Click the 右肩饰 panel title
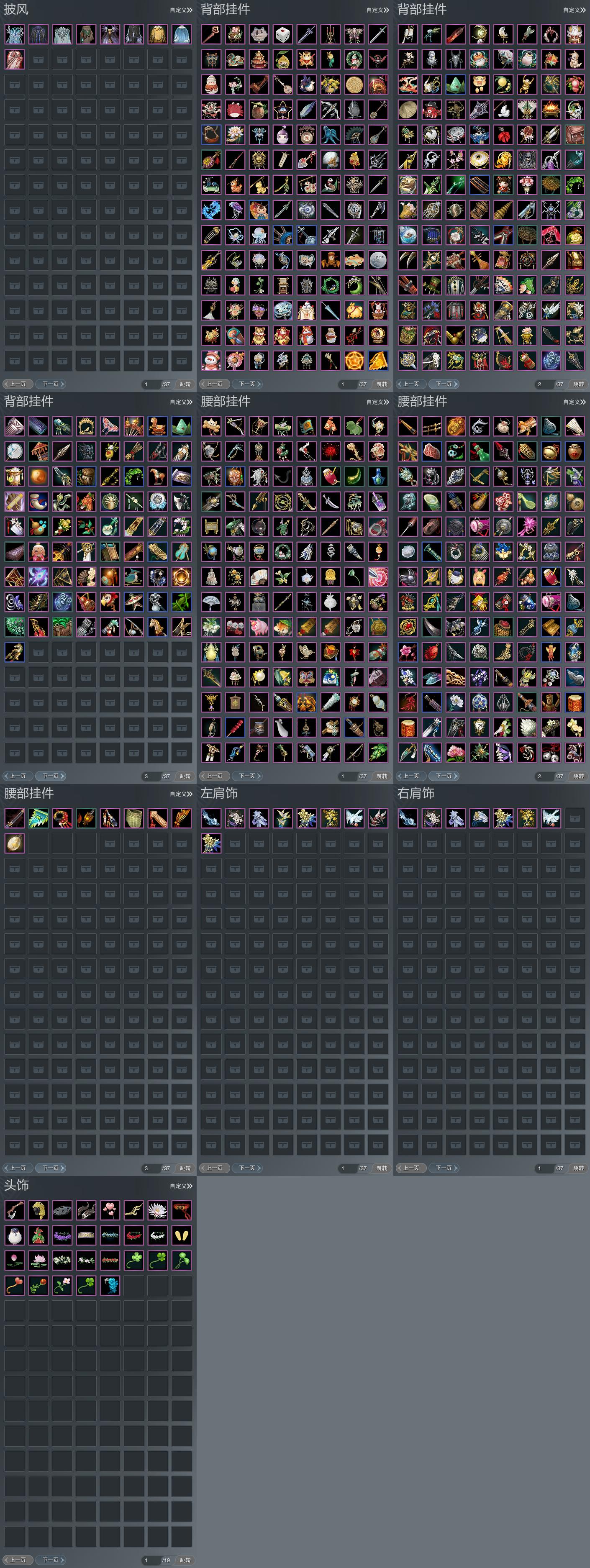Screen dimensions: 590x1568 click(416, 793)
